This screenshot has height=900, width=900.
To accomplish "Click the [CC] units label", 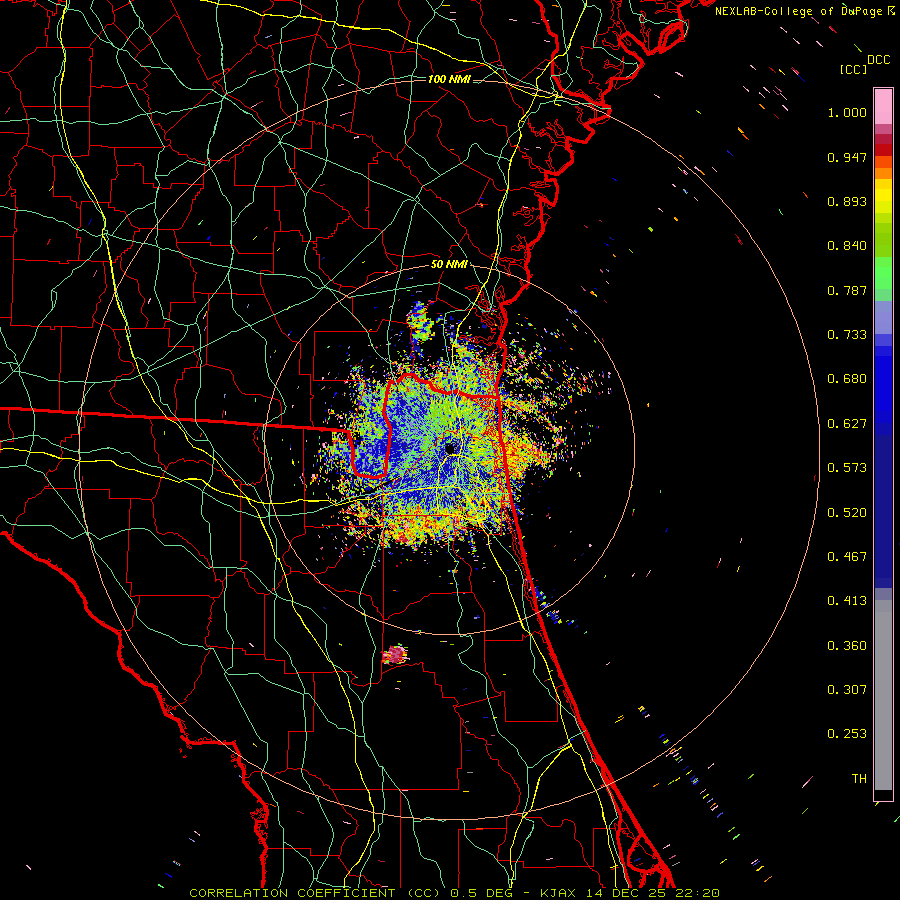I will 854,69.
